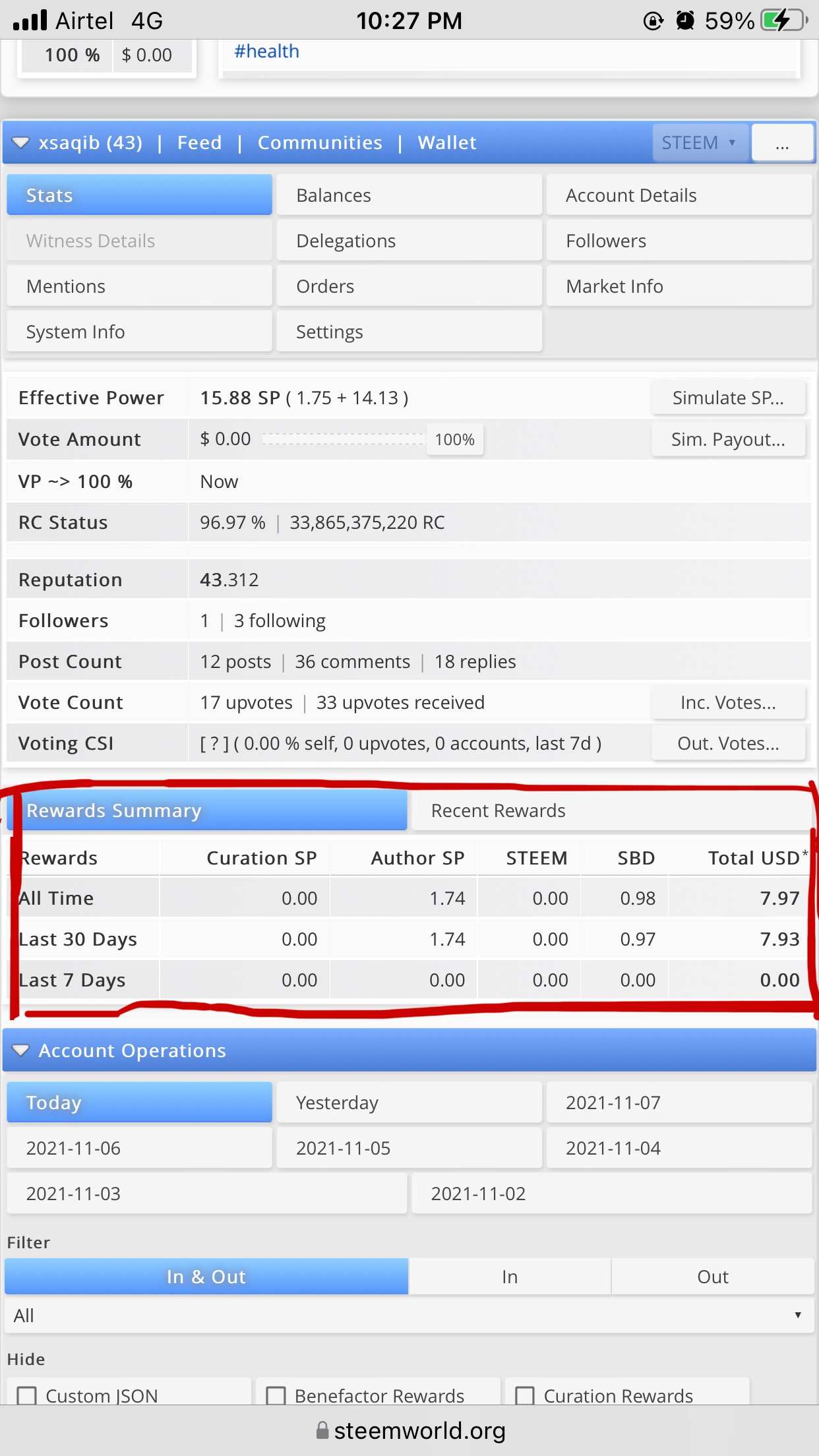Tap the rotation lock status icon
819x1456 pixels.
click(x=653, y=21)
